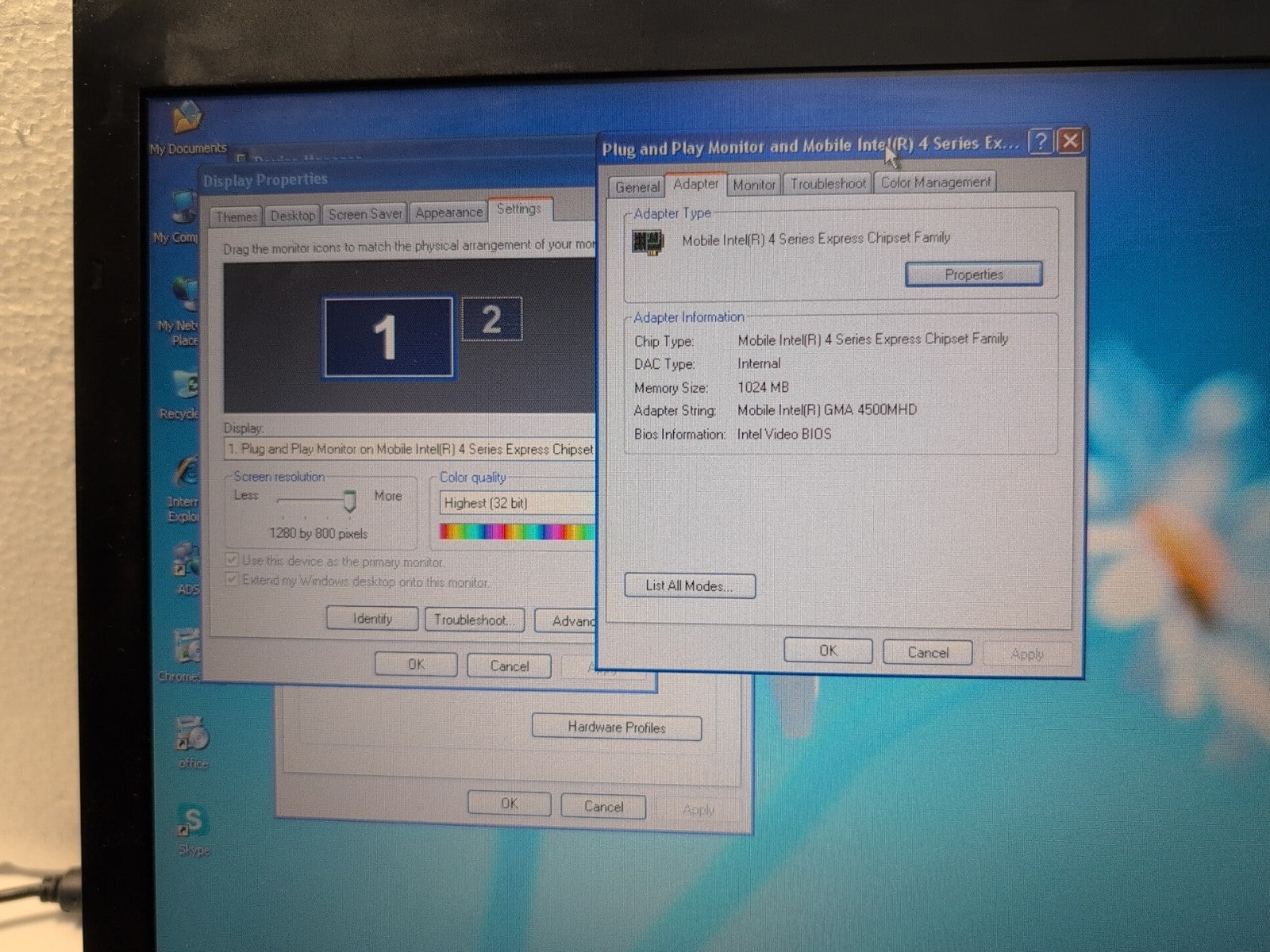Click Cancel in the adapter properties dialog
Viewport: 1270px width, 952px height.
point(927,652)
